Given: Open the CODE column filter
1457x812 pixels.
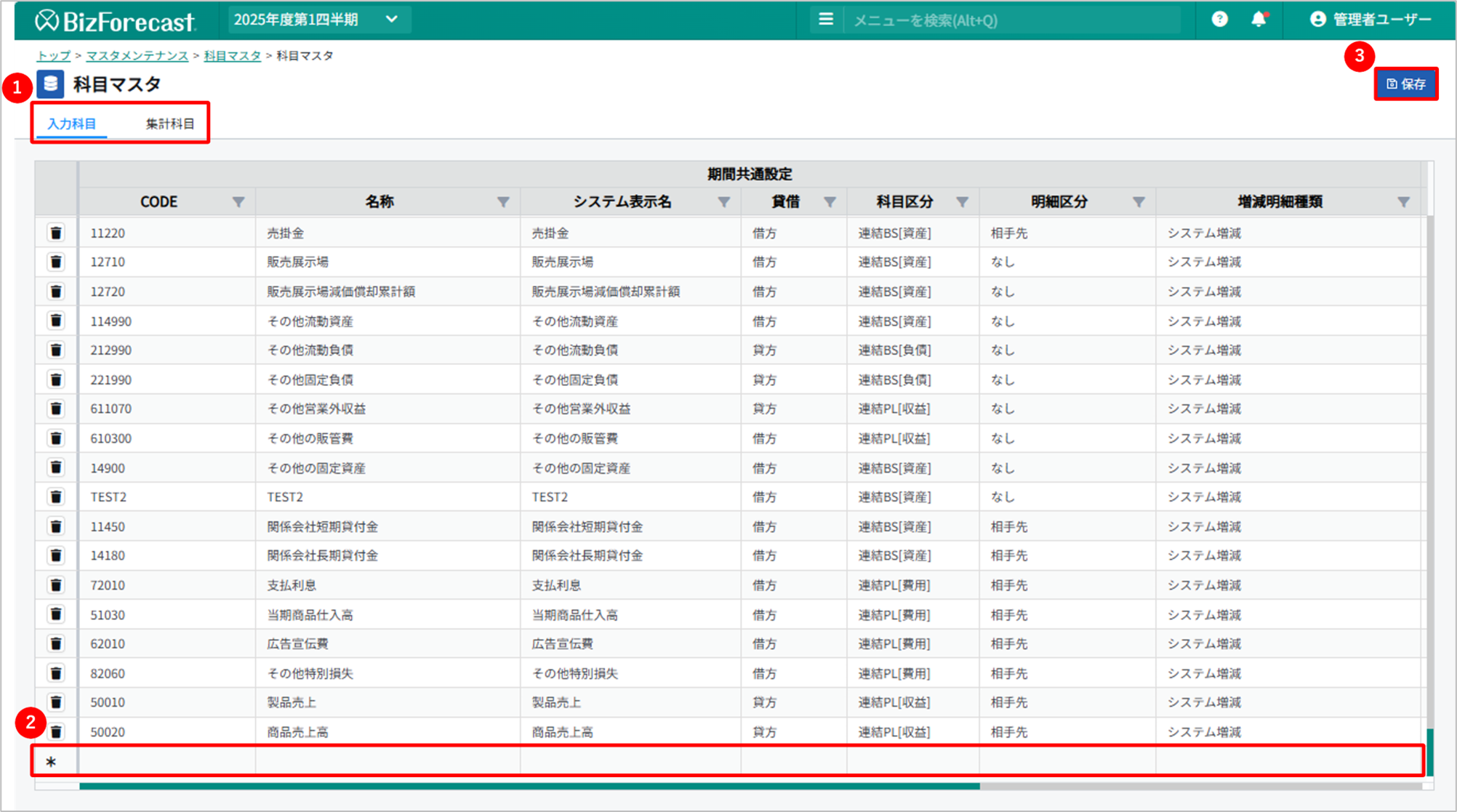Looking at the screenshot, I should tap(238, 202).
